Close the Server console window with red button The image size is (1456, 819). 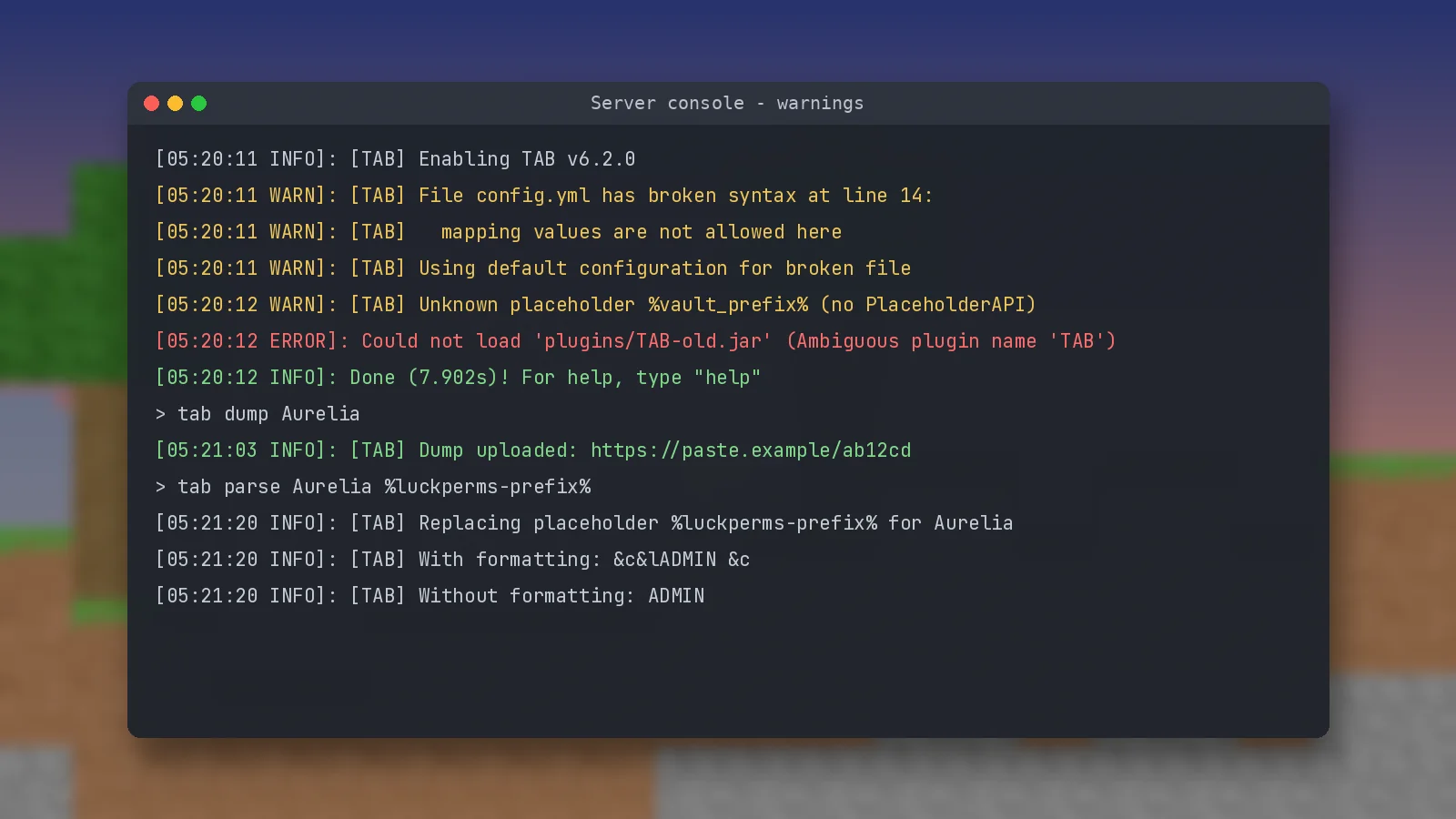click(x=152, y=104)
